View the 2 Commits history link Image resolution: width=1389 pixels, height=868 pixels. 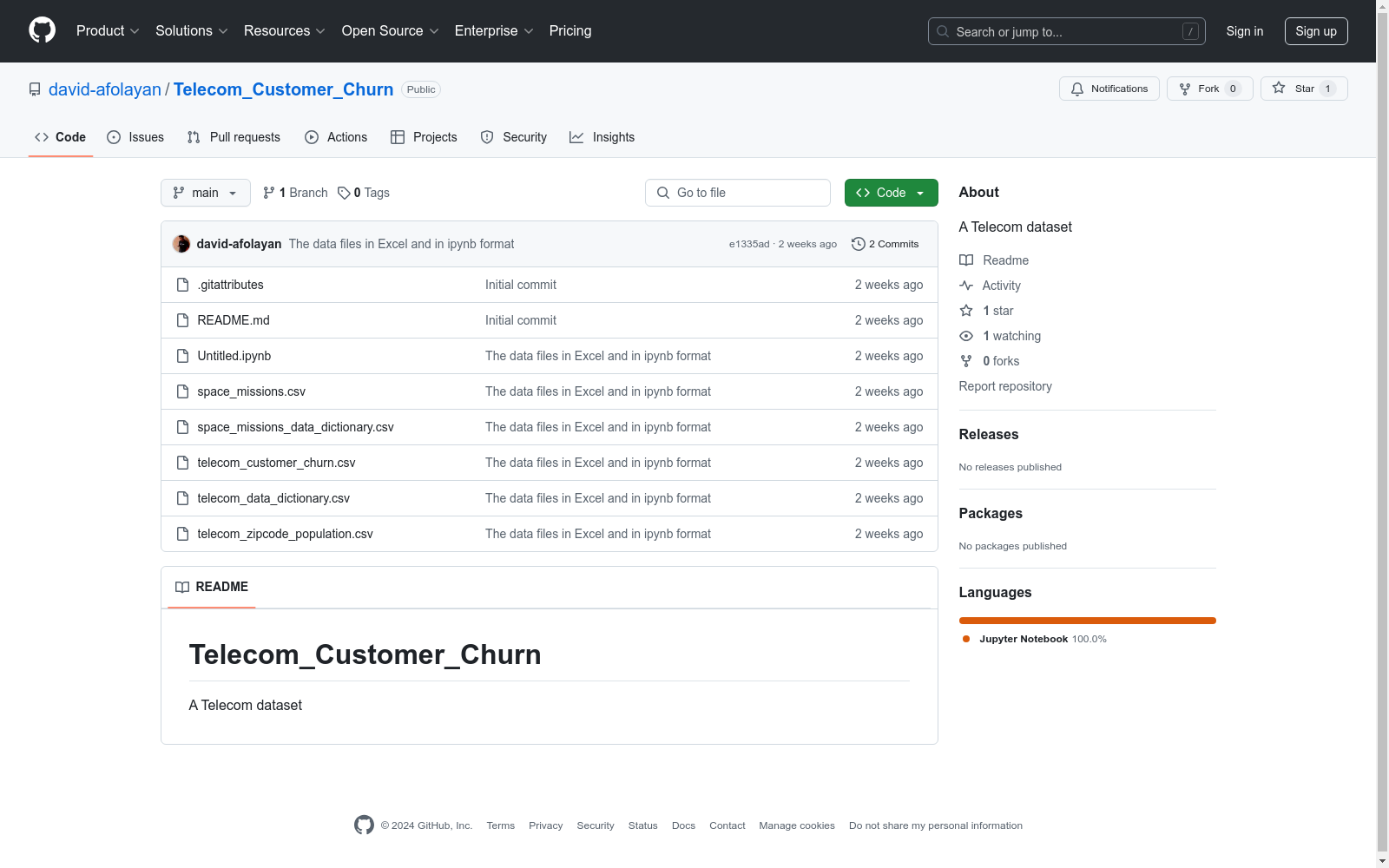click(885, 244)
